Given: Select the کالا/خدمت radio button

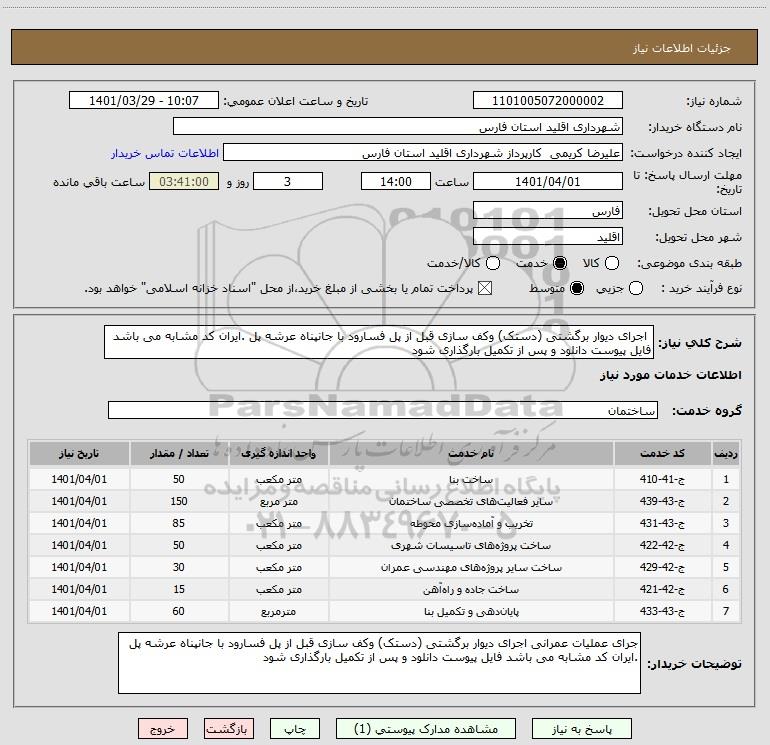Looking at the screenshot, I should click(x=493, y=263).
